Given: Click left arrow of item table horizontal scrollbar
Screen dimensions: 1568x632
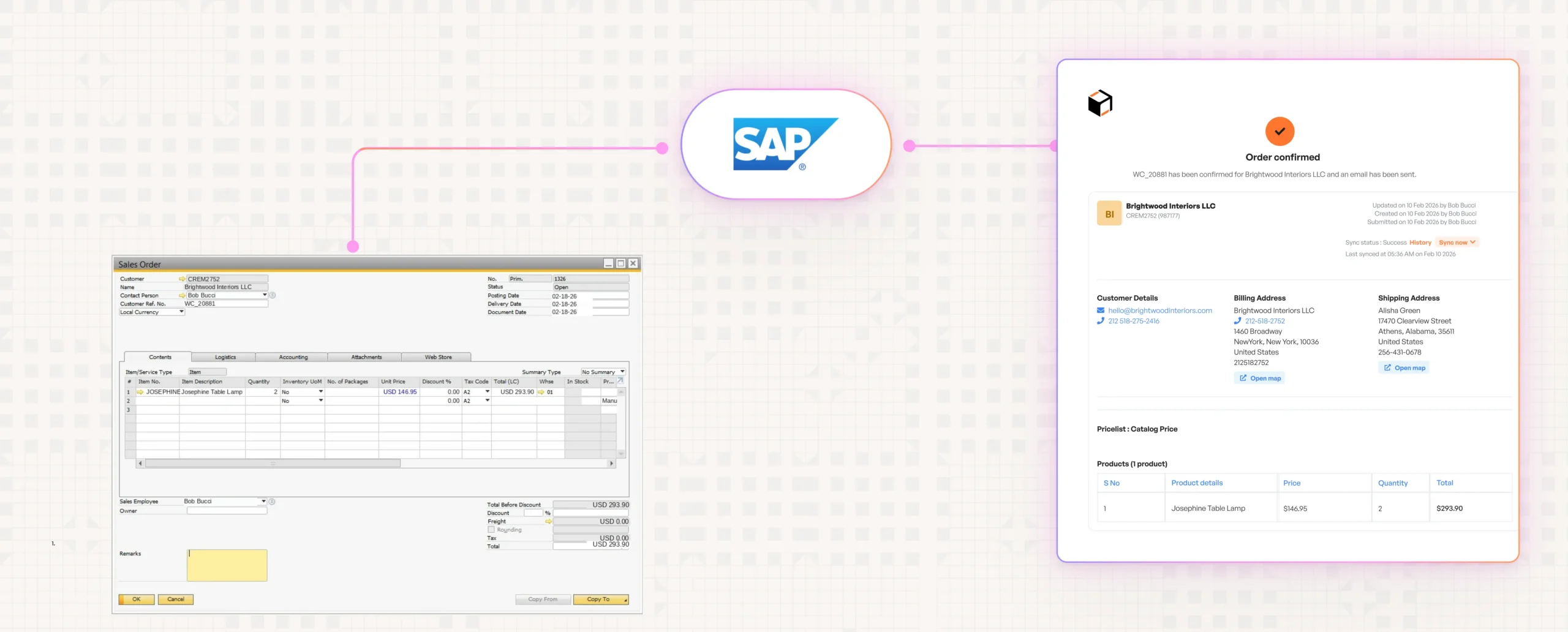Looking at the screenshot, I should point(140,464).
